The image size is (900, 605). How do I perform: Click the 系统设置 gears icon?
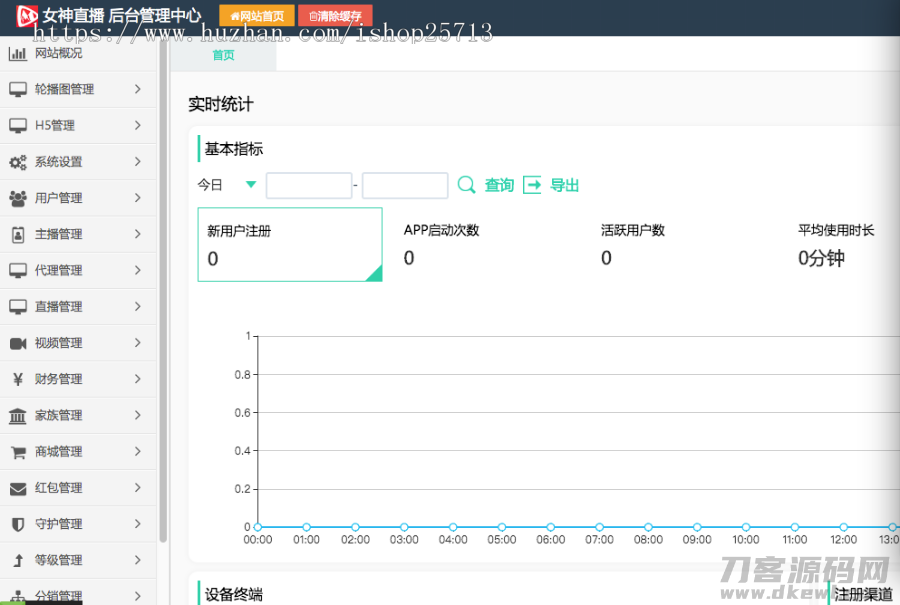pos(18,162)
